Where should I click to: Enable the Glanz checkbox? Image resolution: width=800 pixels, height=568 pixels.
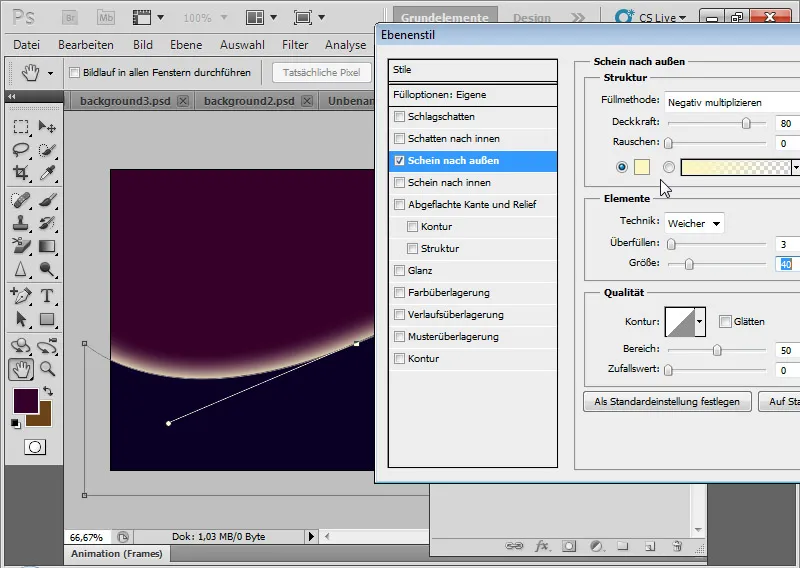tap(399, 270)
